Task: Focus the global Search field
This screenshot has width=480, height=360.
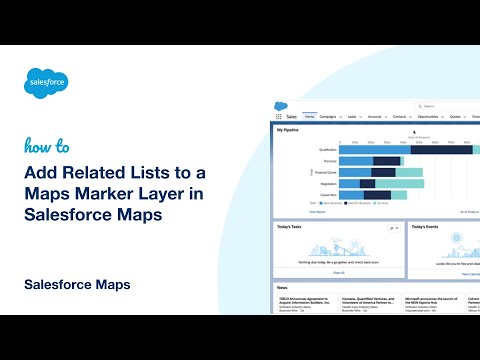Action: coord(447,106)
